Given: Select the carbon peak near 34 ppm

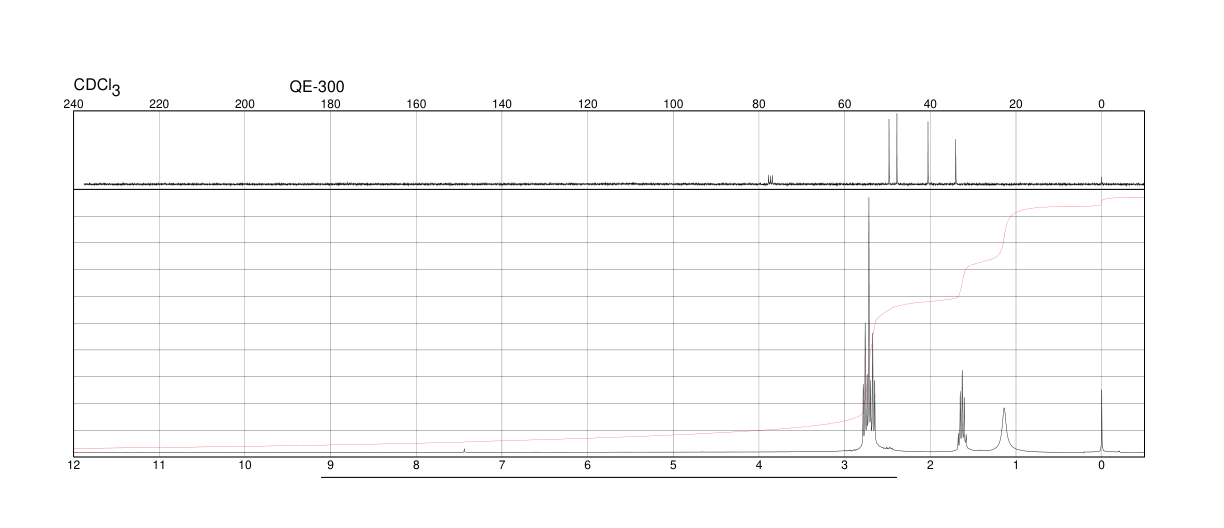Looking at the screenshot, I should (x=955, y=161).
